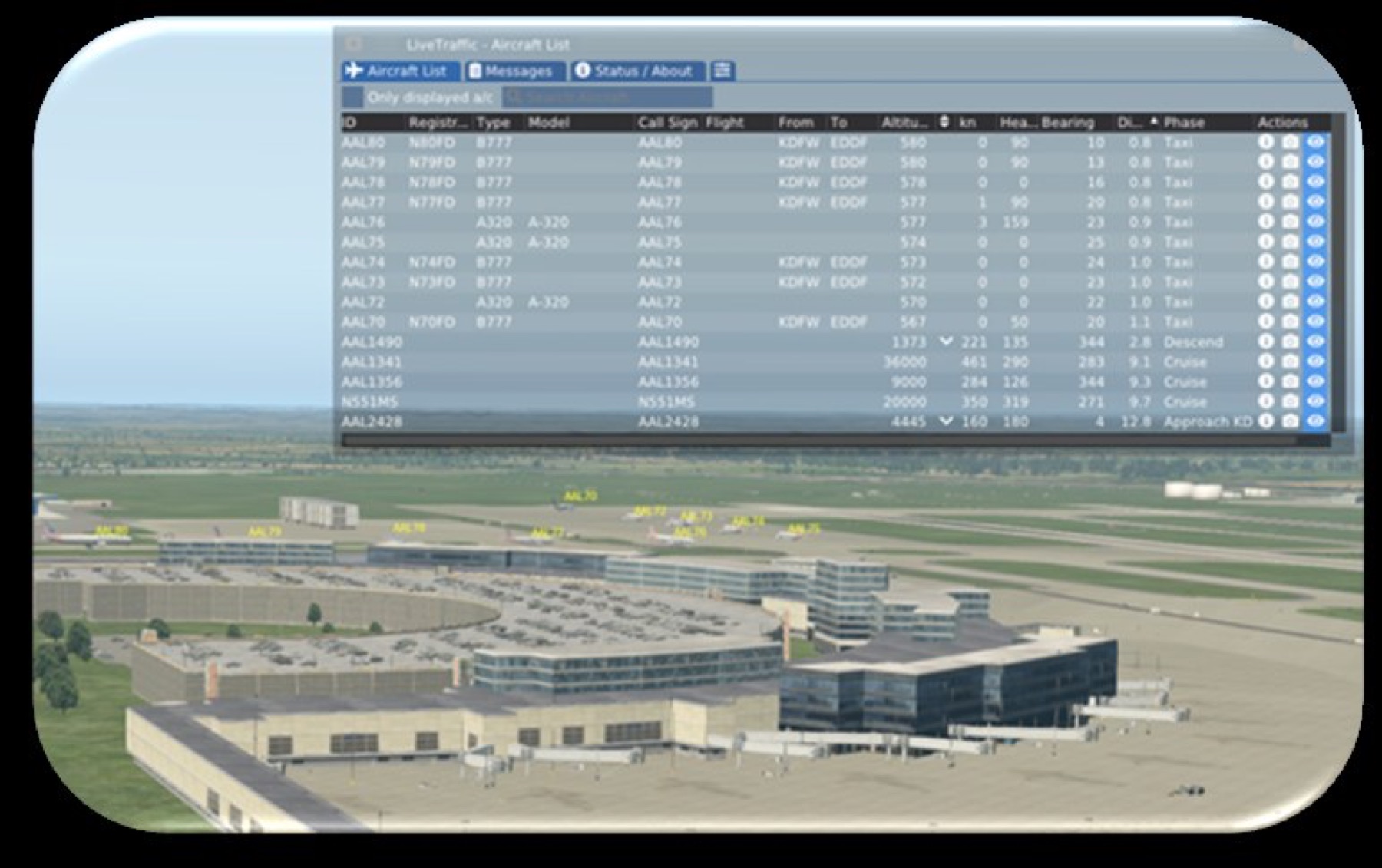Open camera view for AAL80

coord(1291,142)
